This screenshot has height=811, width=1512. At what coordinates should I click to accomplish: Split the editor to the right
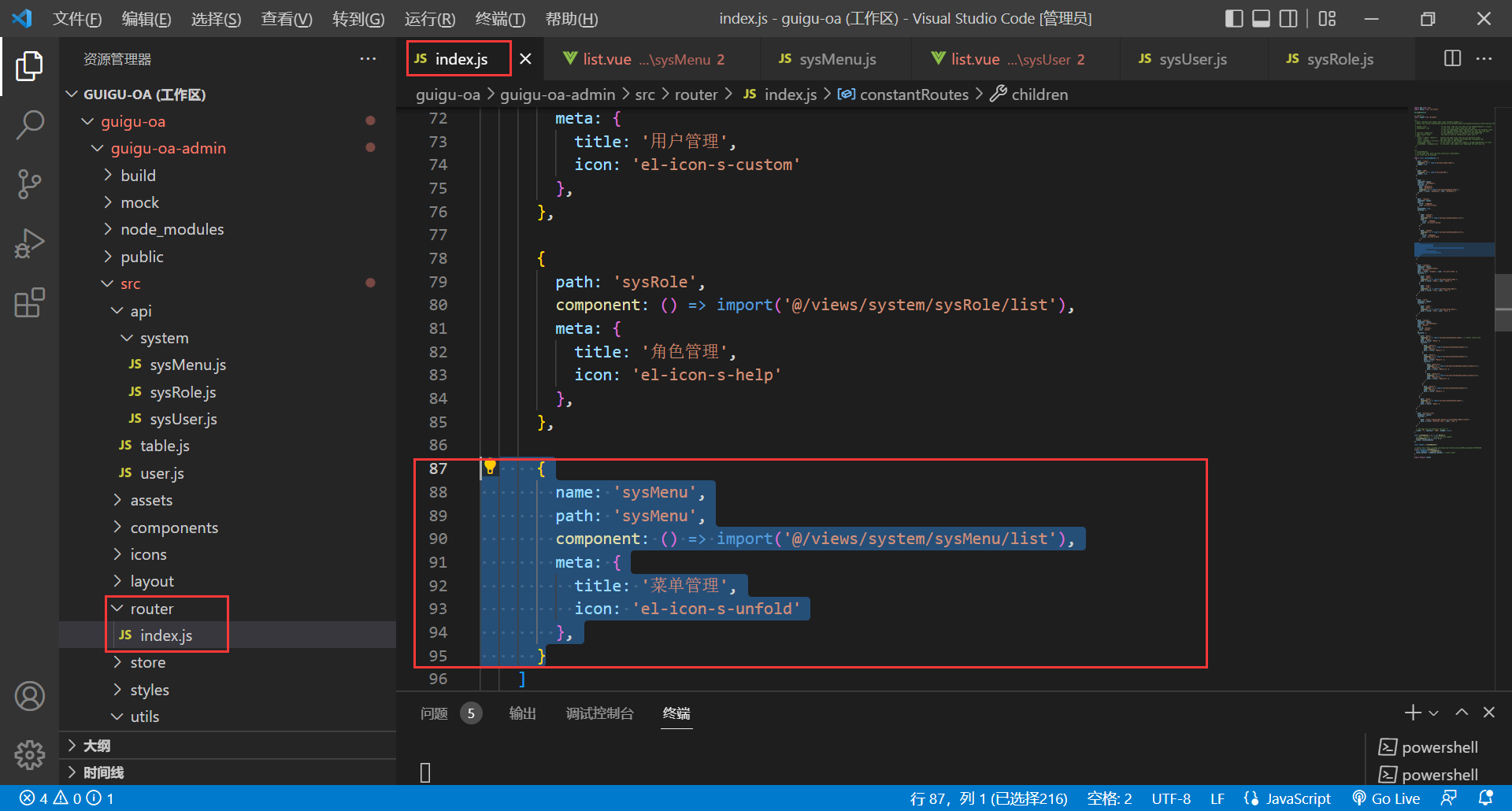click(x=1452, y=59)
